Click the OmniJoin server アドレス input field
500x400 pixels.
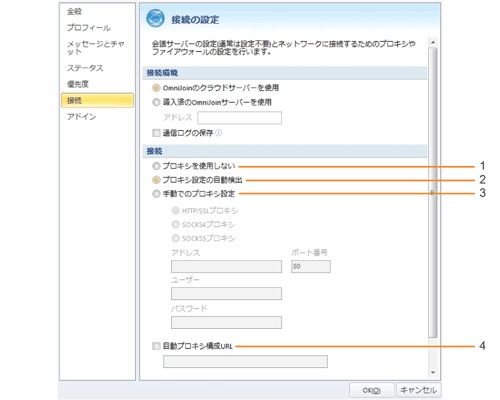(x=239, y=118)
